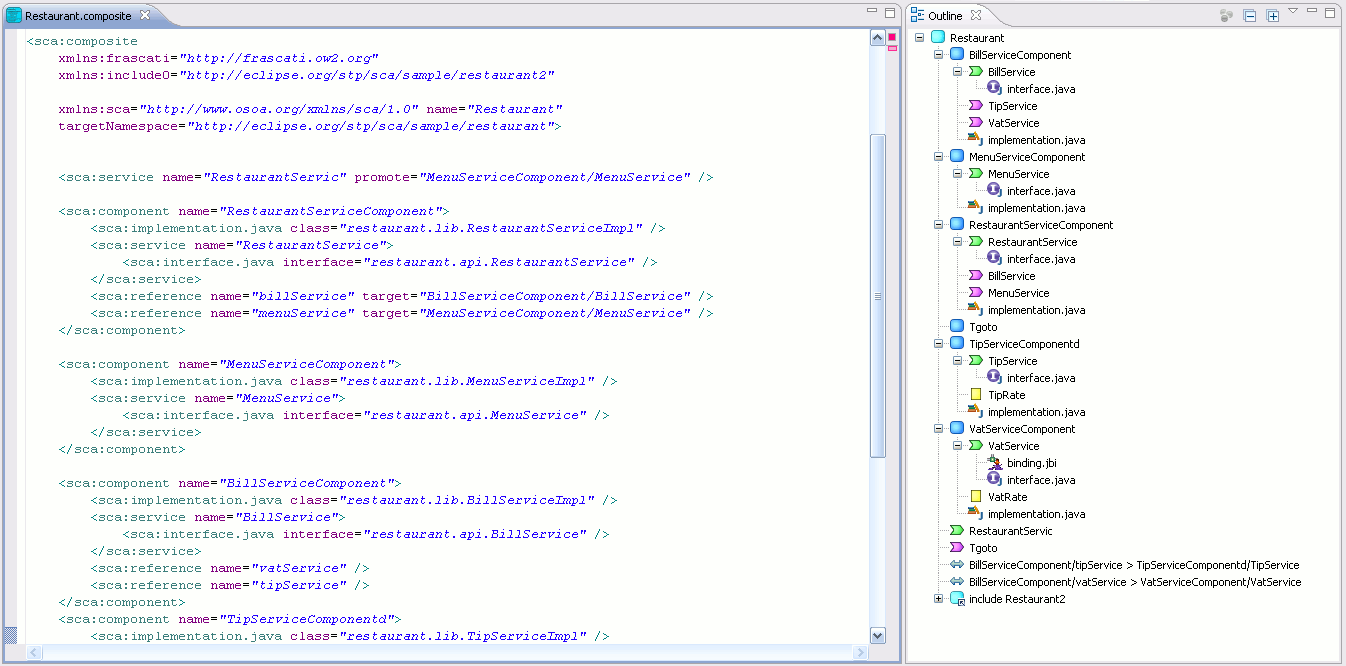Click the yellow VatRate property icon
This screenshot has height=666, width=1346.
976,497
